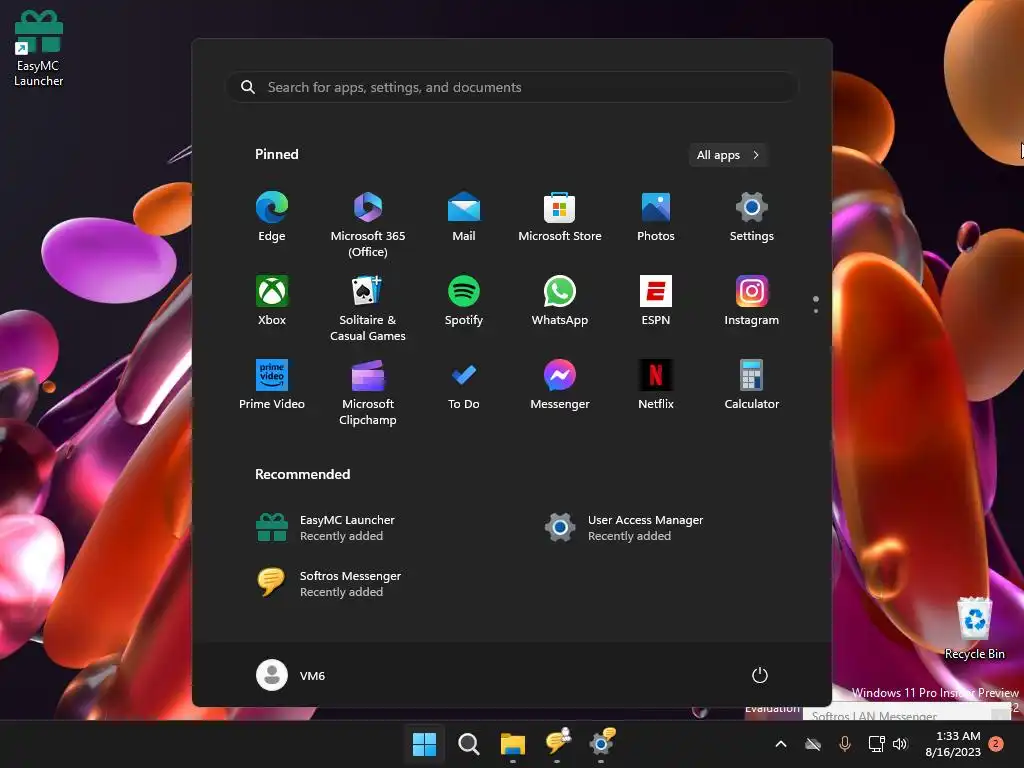
Task: Launch Prime Video
Action: (x=272, y=385)
